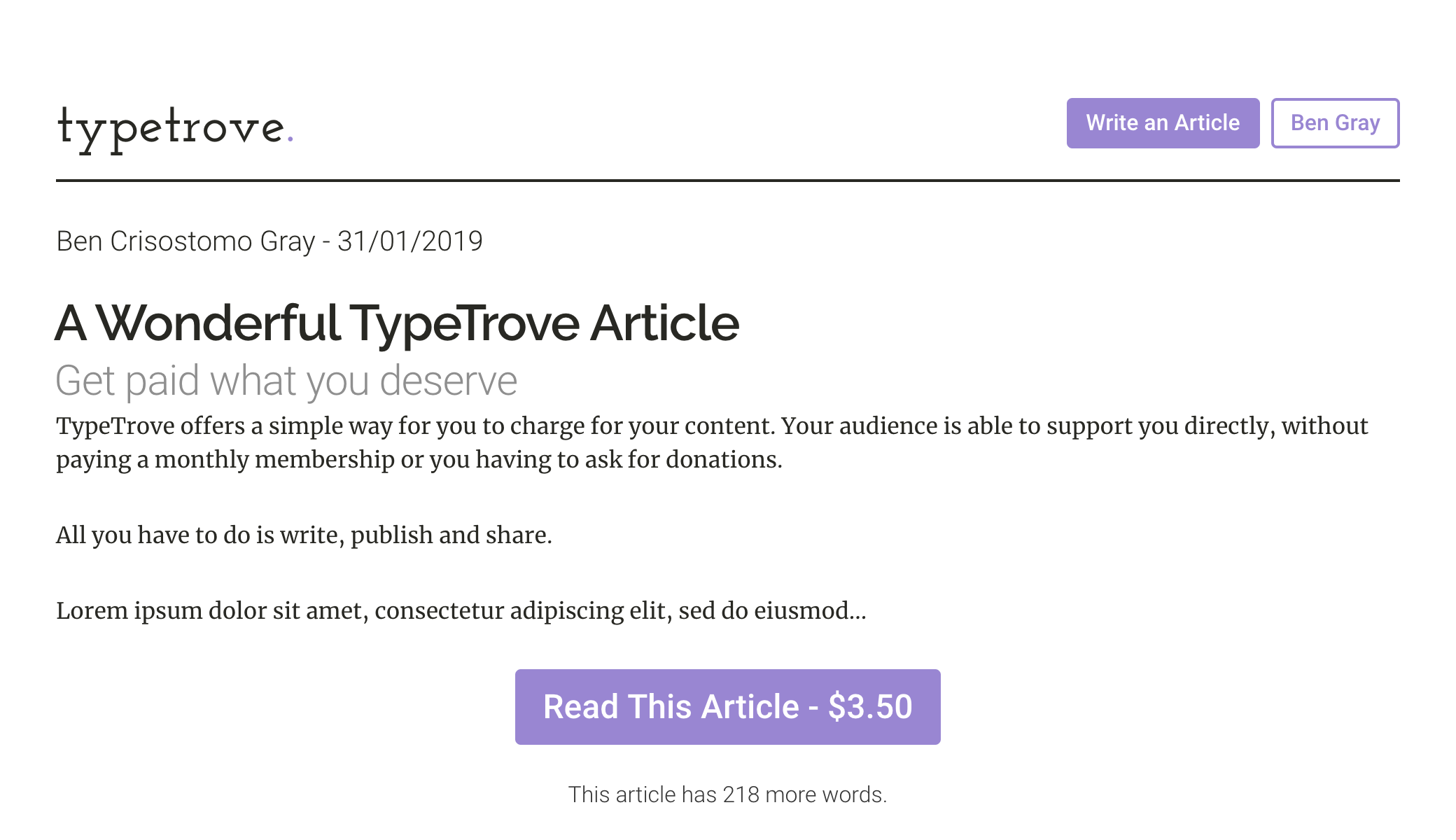Click the horizontal divider line under the header
Viewport: 1456px width, 840px height.
(x=727, y=181)
